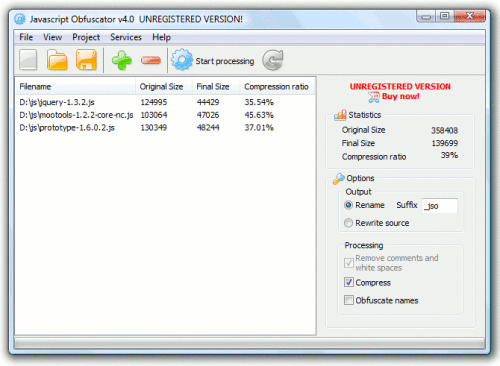500x366 pixels.
Task: Click the blue gear Start processing icon
Action: (182, 60)
